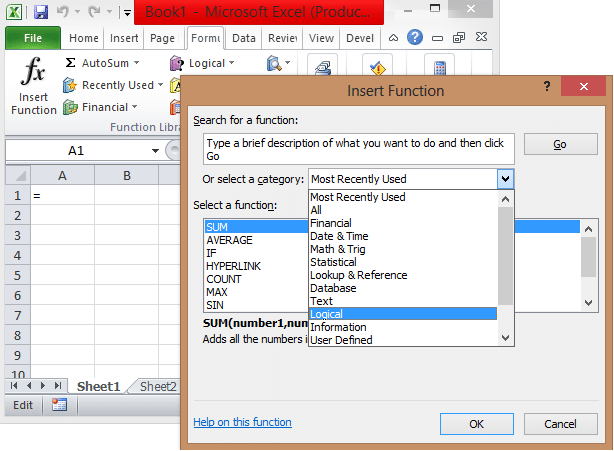Screen dimensions: 614x451
Task: Click the Insert Function fx icon
Action: [x=33, y=71]
